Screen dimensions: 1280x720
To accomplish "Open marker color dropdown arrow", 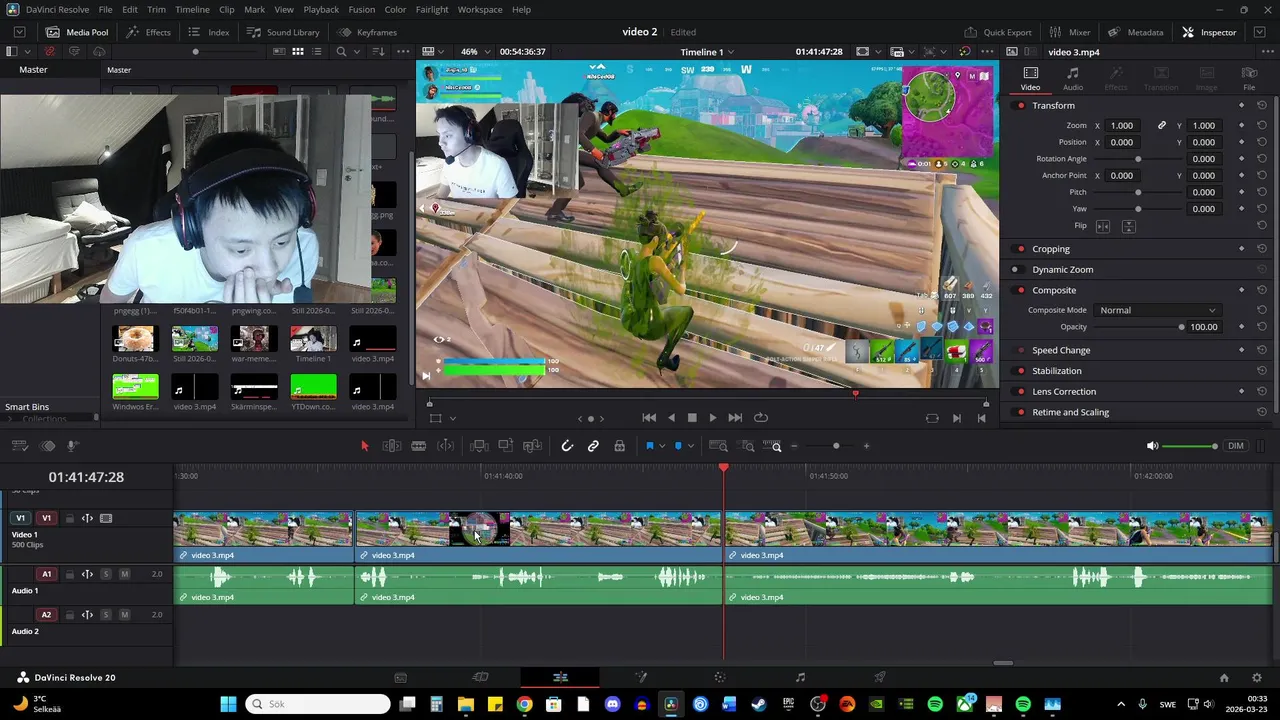I will click(x=690, y=446).
